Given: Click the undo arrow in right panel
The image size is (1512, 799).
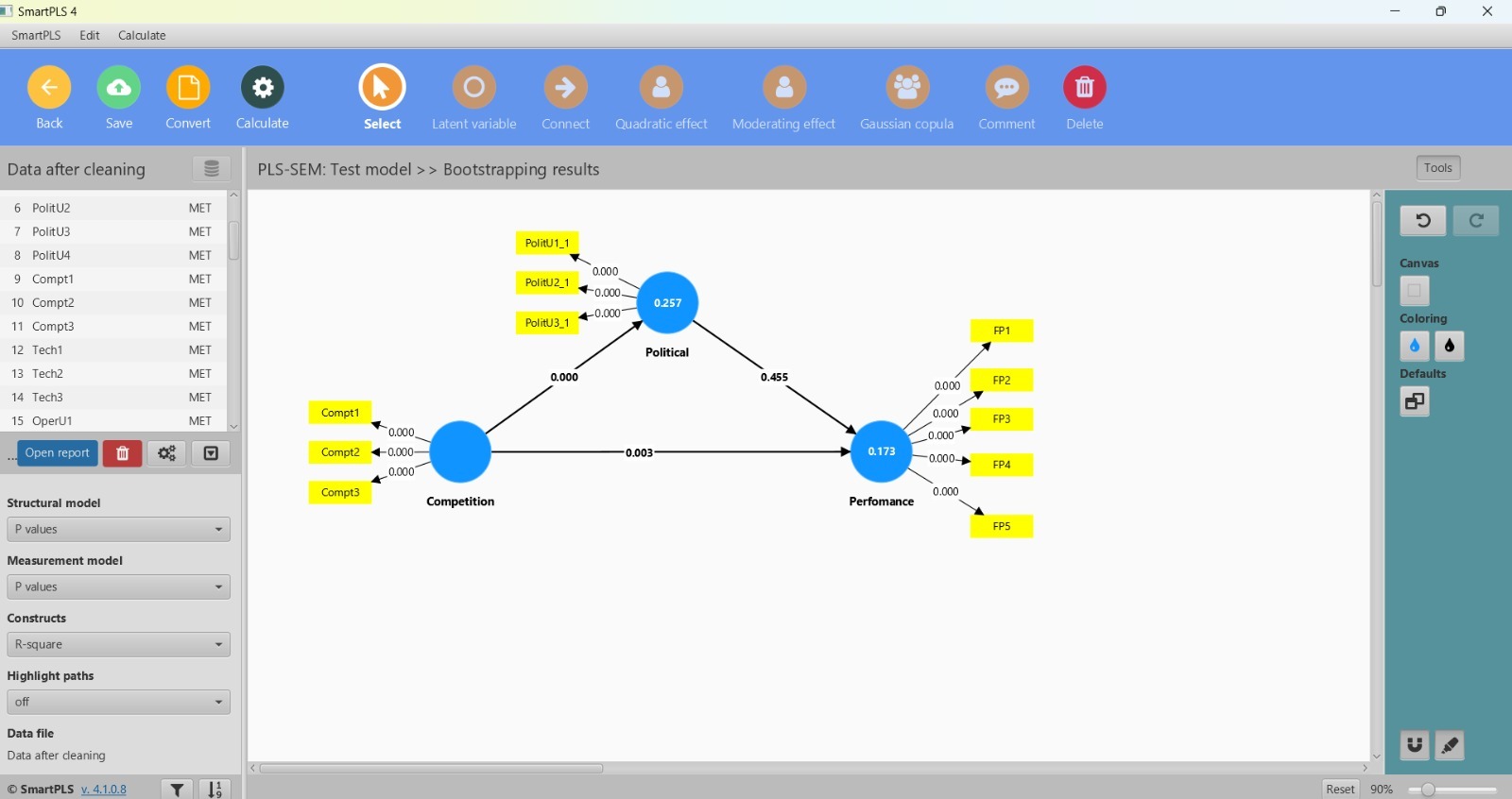Looking at the screenshot, I should pyautogui.click(x=1422, y=221).
